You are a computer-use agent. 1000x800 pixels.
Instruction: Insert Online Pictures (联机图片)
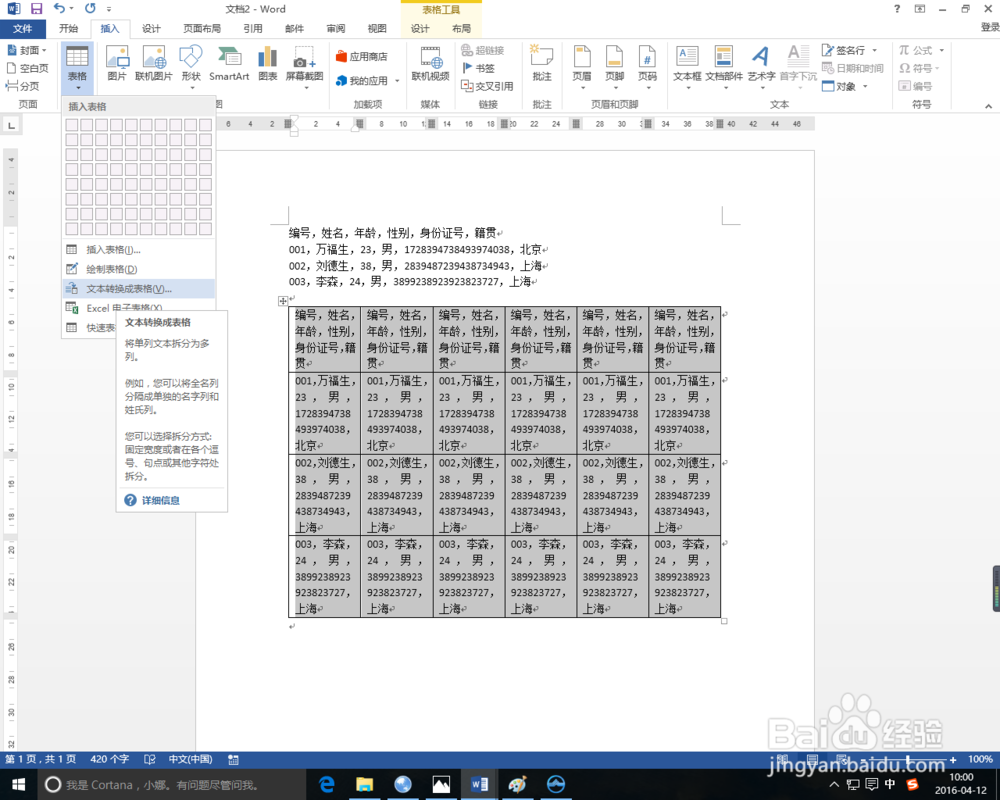click(154, 64)
